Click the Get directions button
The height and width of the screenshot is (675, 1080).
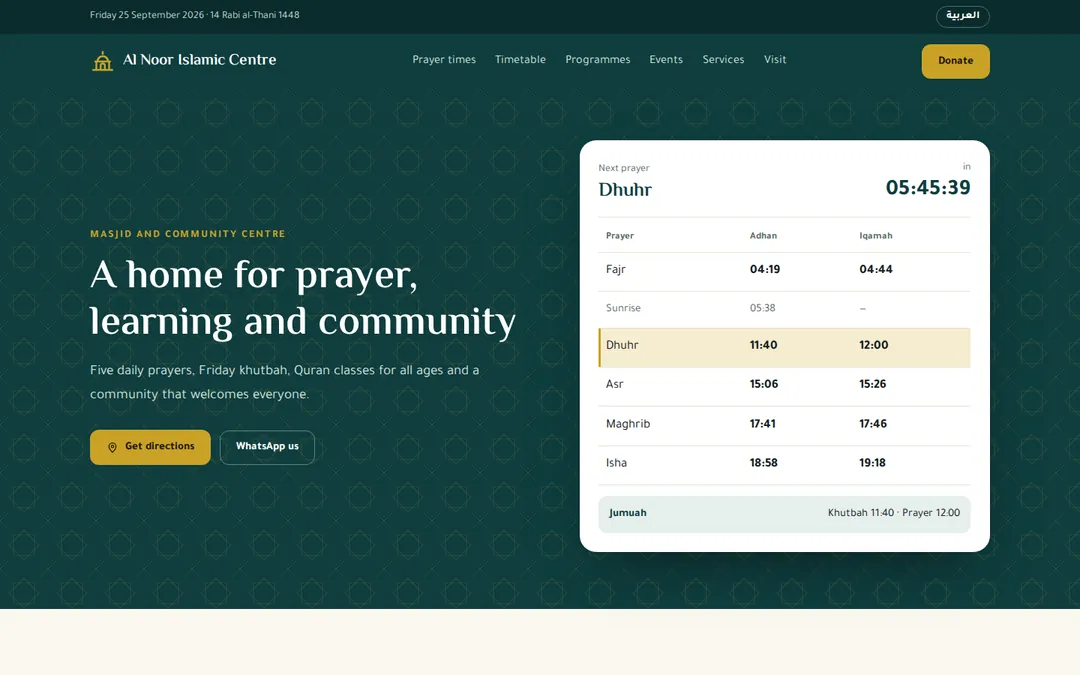150,447
